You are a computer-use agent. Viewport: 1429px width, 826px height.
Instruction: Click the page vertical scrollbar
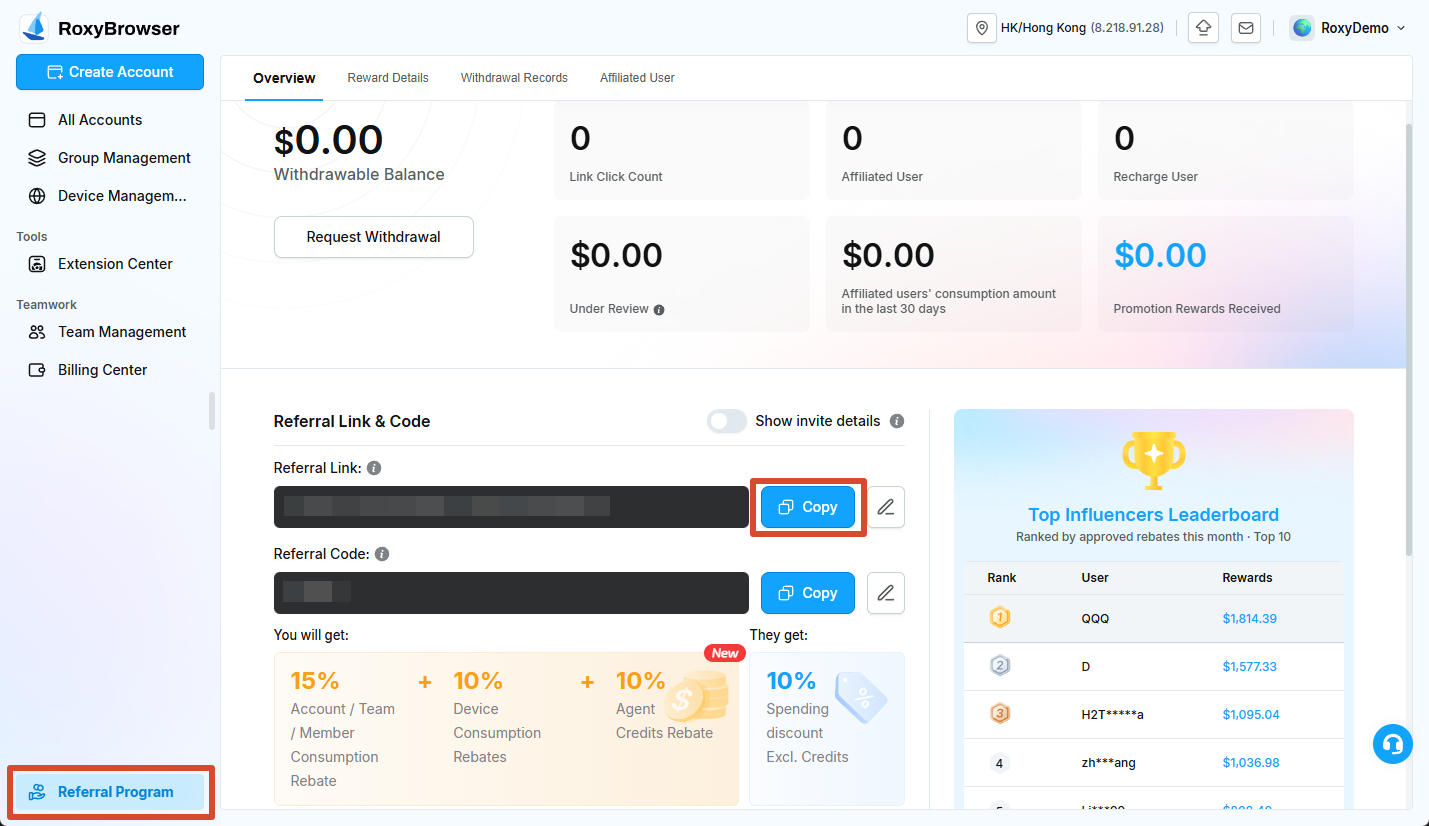[1409, 340]
